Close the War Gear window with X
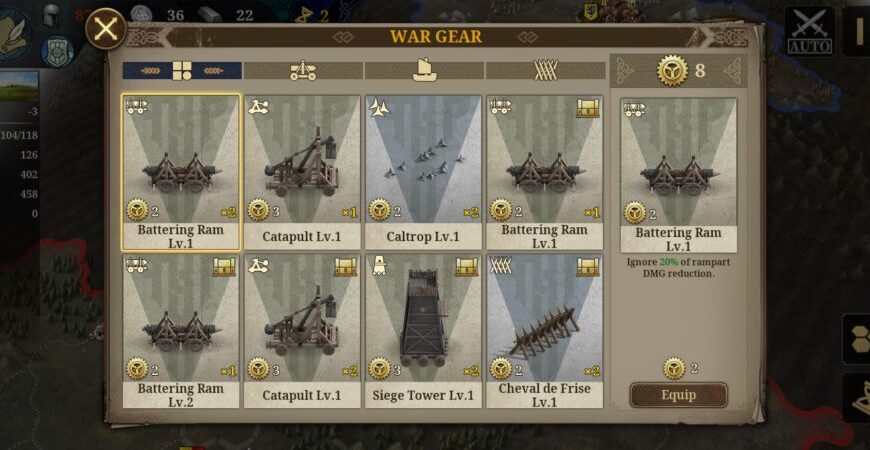This screenshot has width=870, height=450. (x=105, y=28)
